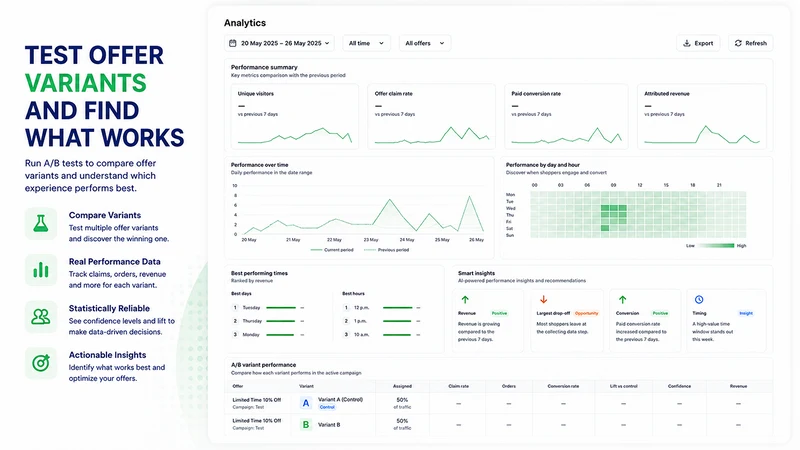
Task: Open the Offer claim rate summary card
Action: (x=432, y=117)
